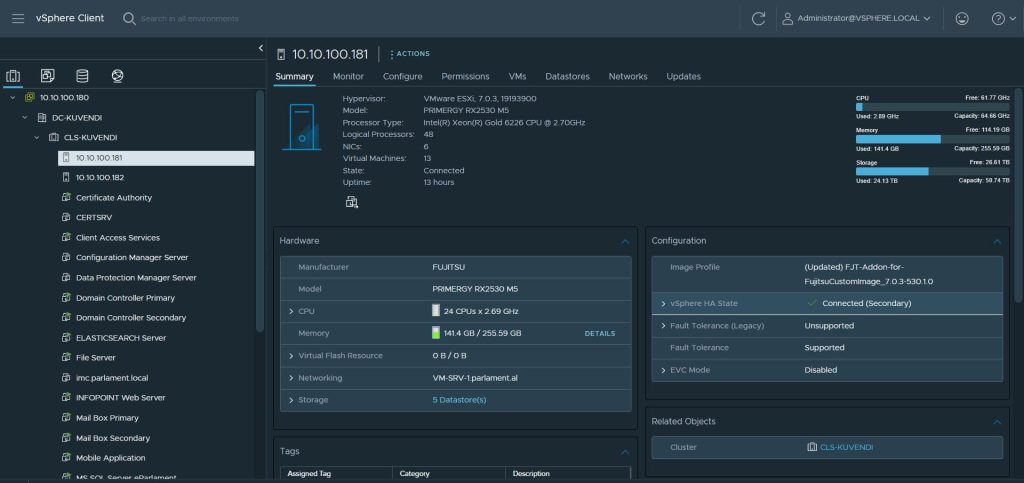Click the 5 Datastore(s) link
Viewport: 1024px width, 483px height.
(x=459, y=400)
